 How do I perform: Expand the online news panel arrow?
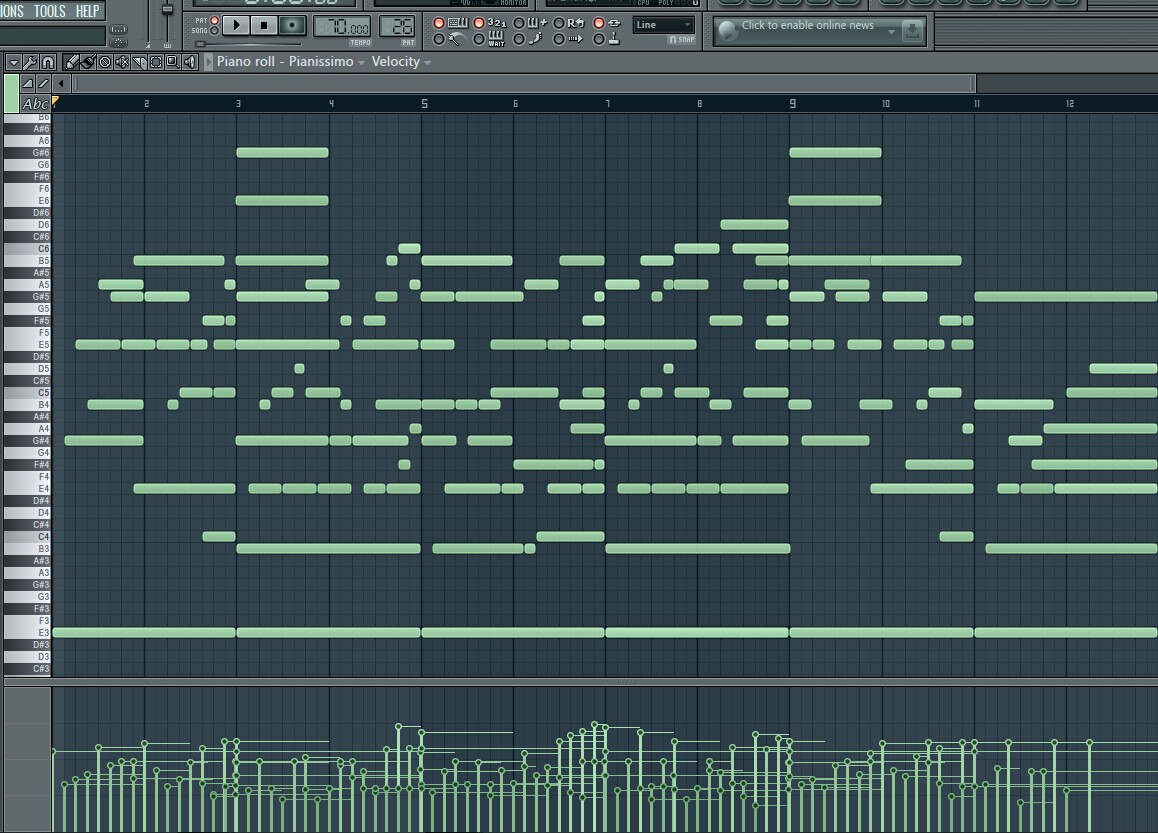891,31
